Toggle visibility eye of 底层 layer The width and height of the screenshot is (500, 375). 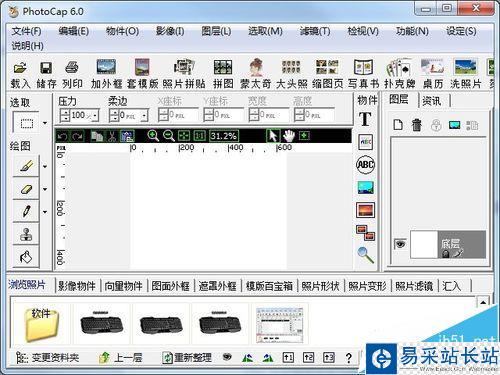pyautogui.click(x=400, y=244)
